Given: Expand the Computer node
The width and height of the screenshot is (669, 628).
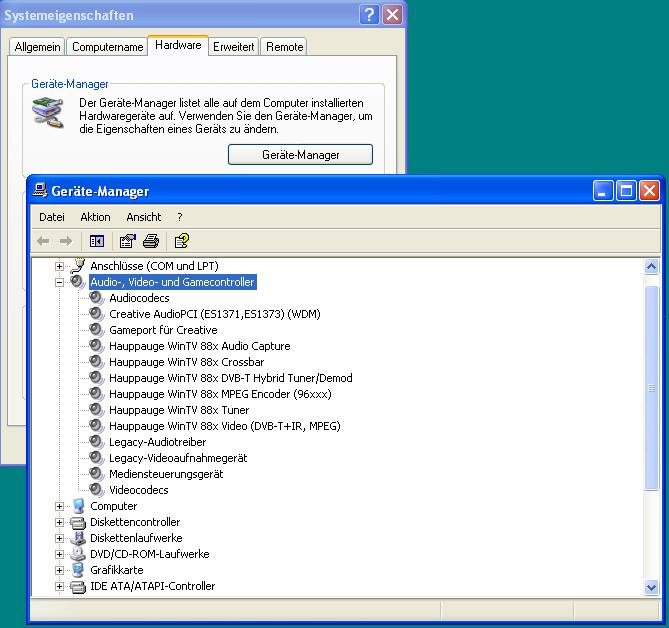Looking at the screenshot, I should 59,506.
